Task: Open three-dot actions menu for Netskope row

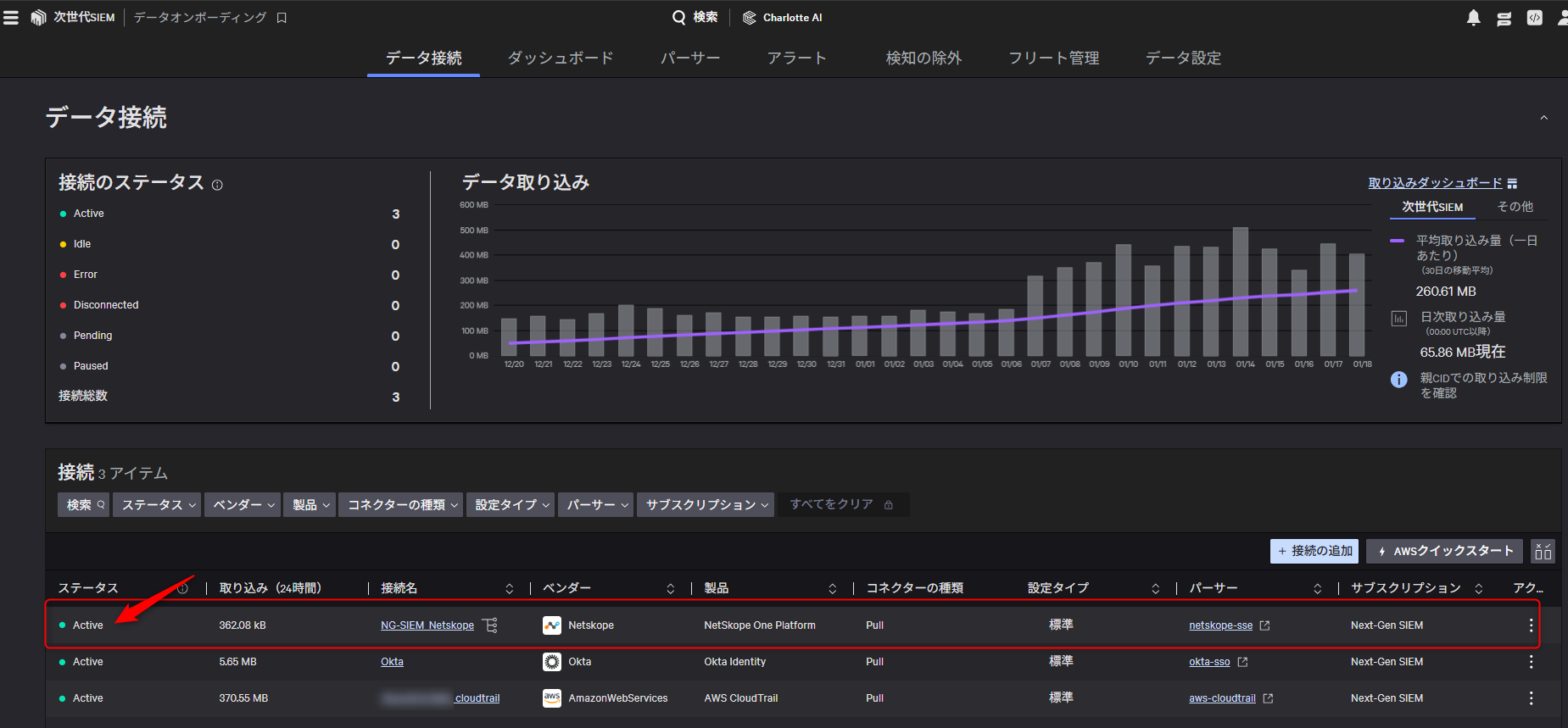Action: coord(1530,625)
